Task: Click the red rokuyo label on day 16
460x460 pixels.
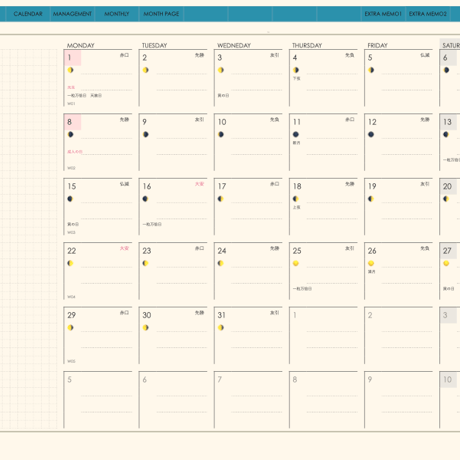Action: (199, 184)
